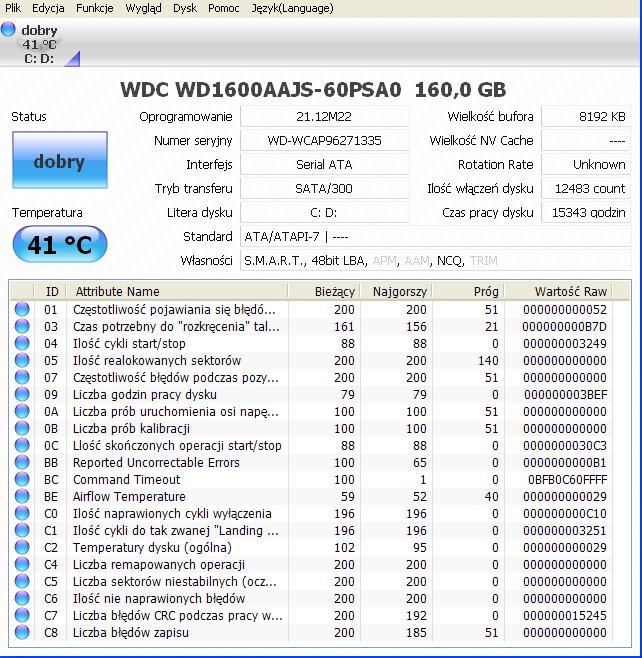Viewport: 642px width, 658px height.
Task: Click raw value 0BFB0C60FFFF
Action: click(567, 479)
